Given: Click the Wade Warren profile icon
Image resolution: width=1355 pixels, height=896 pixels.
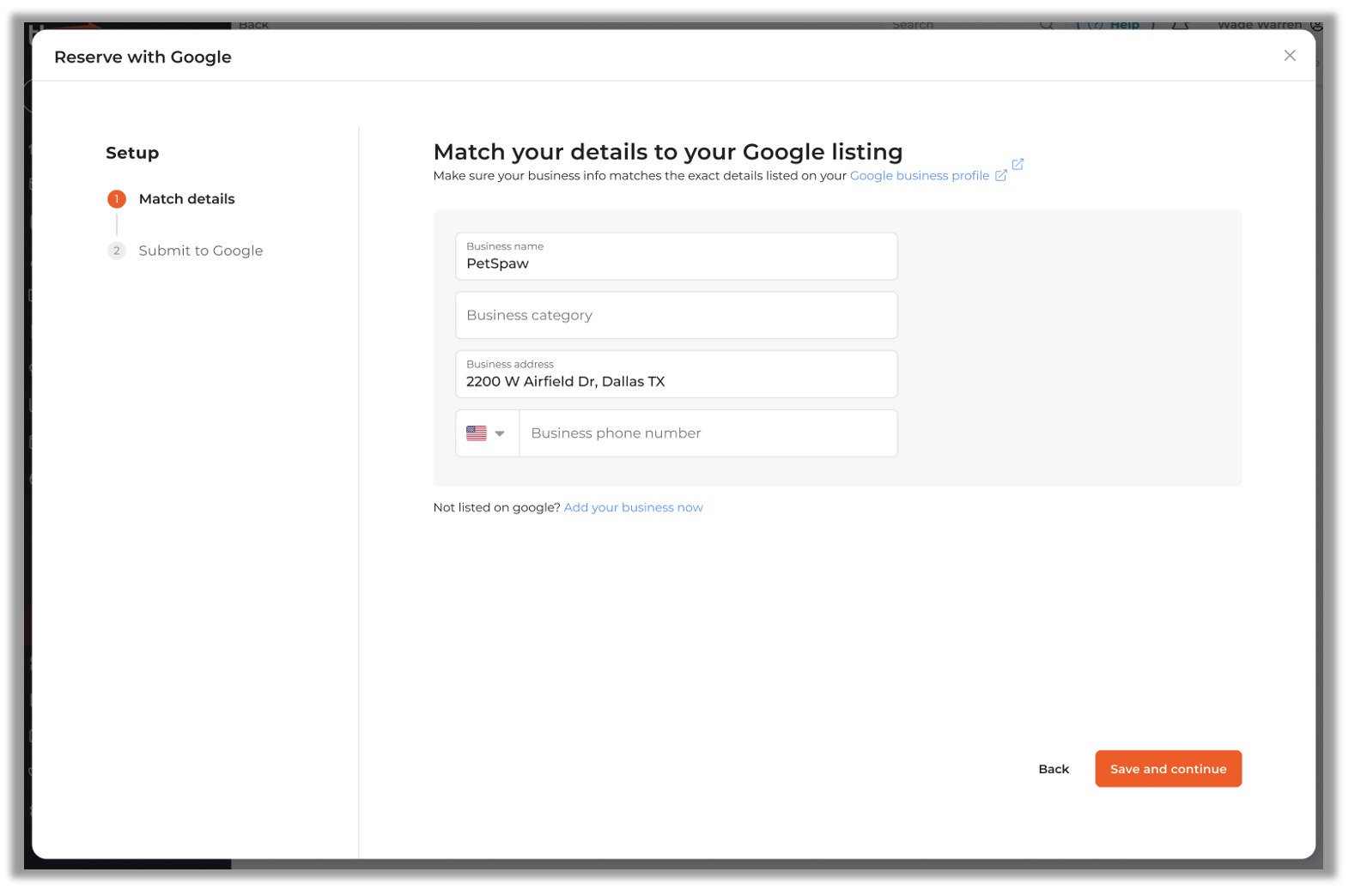Looking at the screenshot, I should click(x=1317, y=25).
